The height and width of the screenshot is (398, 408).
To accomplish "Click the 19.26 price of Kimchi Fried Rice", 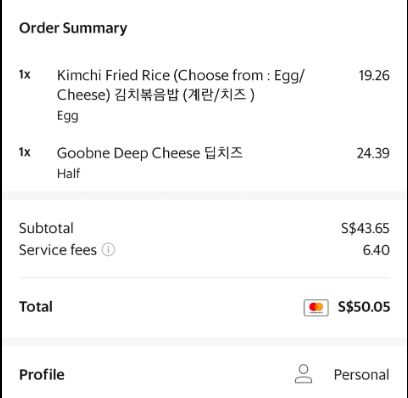I will click(374, 76).
